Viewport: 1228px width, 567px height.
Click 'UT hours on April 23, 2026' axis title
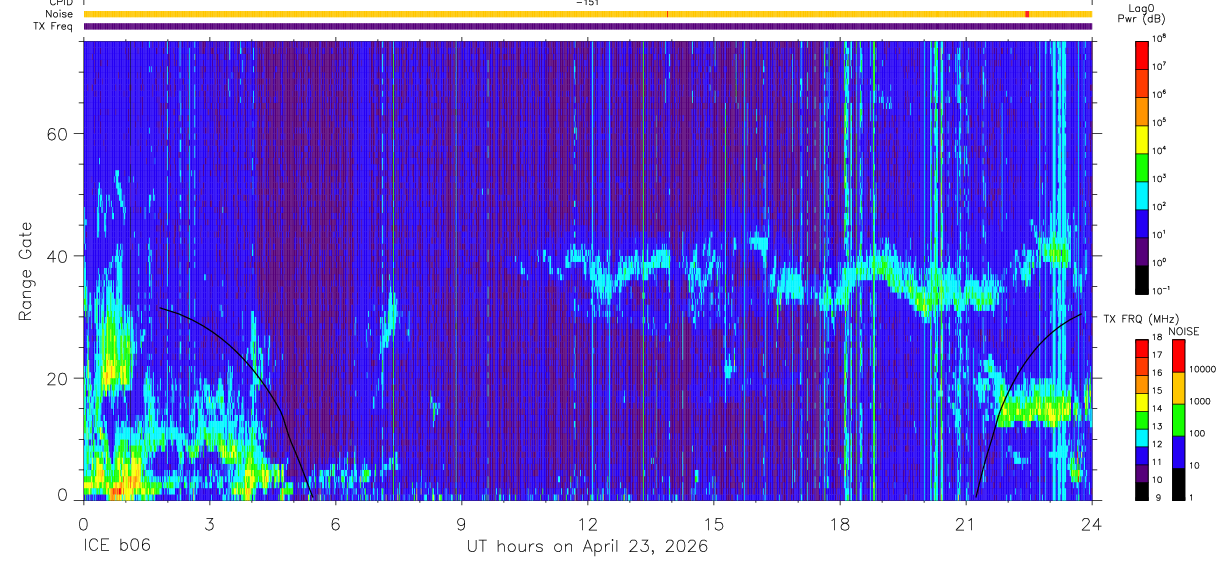pos(587,547)
